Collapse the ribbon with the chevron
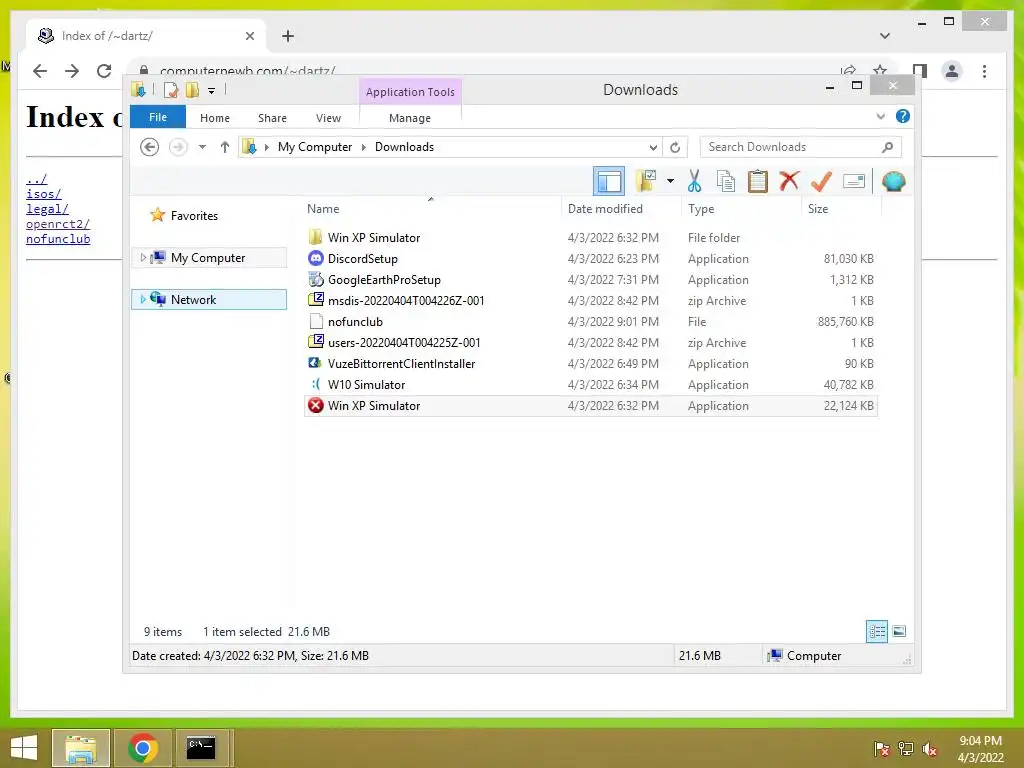Screen dimensions: 1024x768 [x=881, y=116]
